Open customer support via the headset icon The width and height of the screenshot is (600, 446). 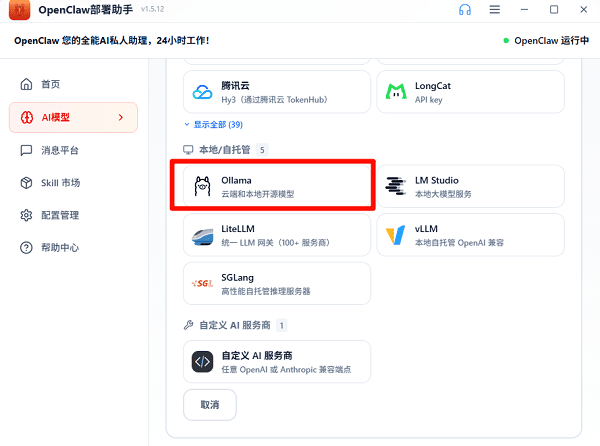[465, 10]
